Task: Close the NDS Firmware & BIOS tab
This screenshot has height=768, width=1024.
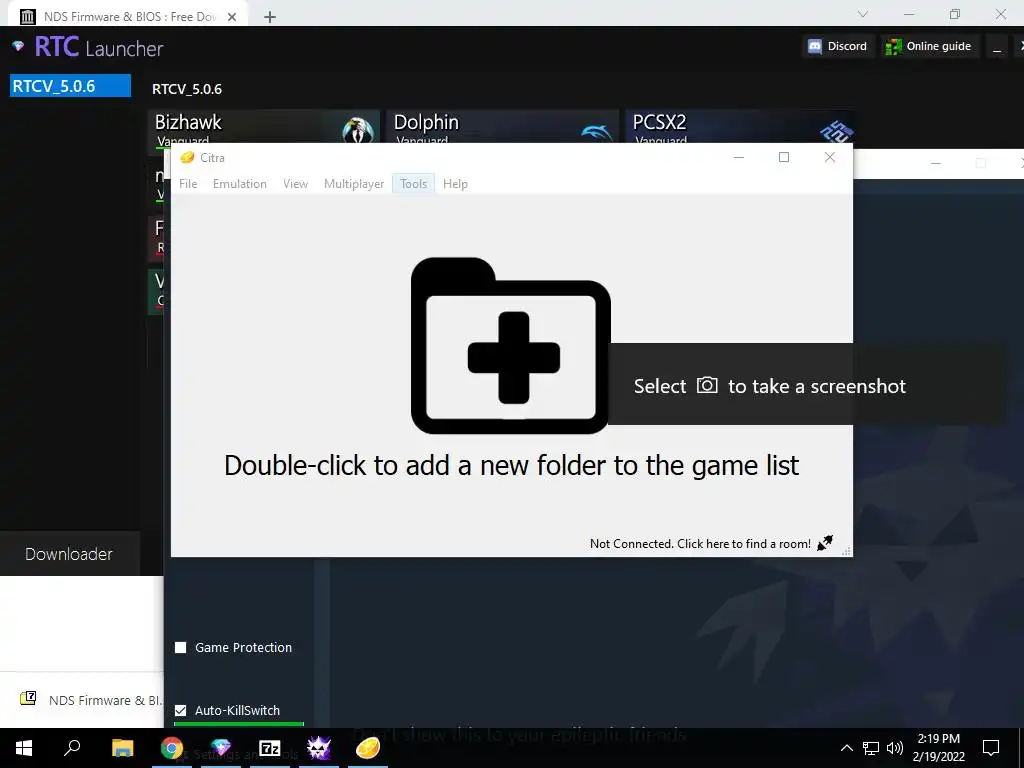Action: tap(232, 17)
